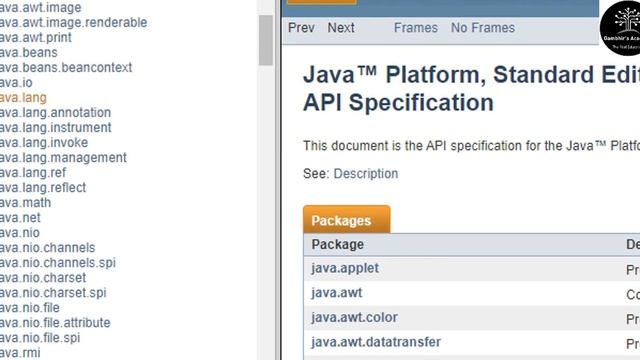Image resolution: width=640 pixels, height=360 pixels.
Task: Open the java.nio.file.attribute package link
Action: coord(55,322)
